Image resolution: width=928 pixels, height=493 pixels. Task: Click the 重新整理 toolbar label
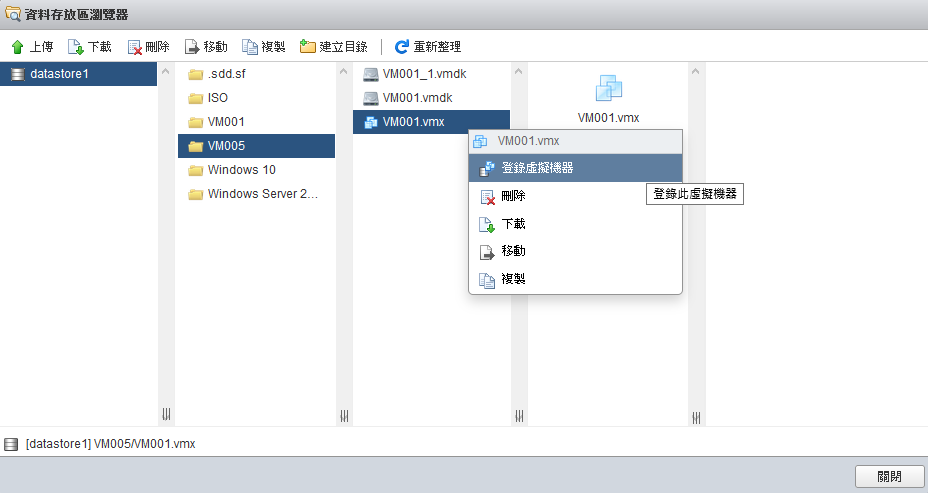(437, 47)
